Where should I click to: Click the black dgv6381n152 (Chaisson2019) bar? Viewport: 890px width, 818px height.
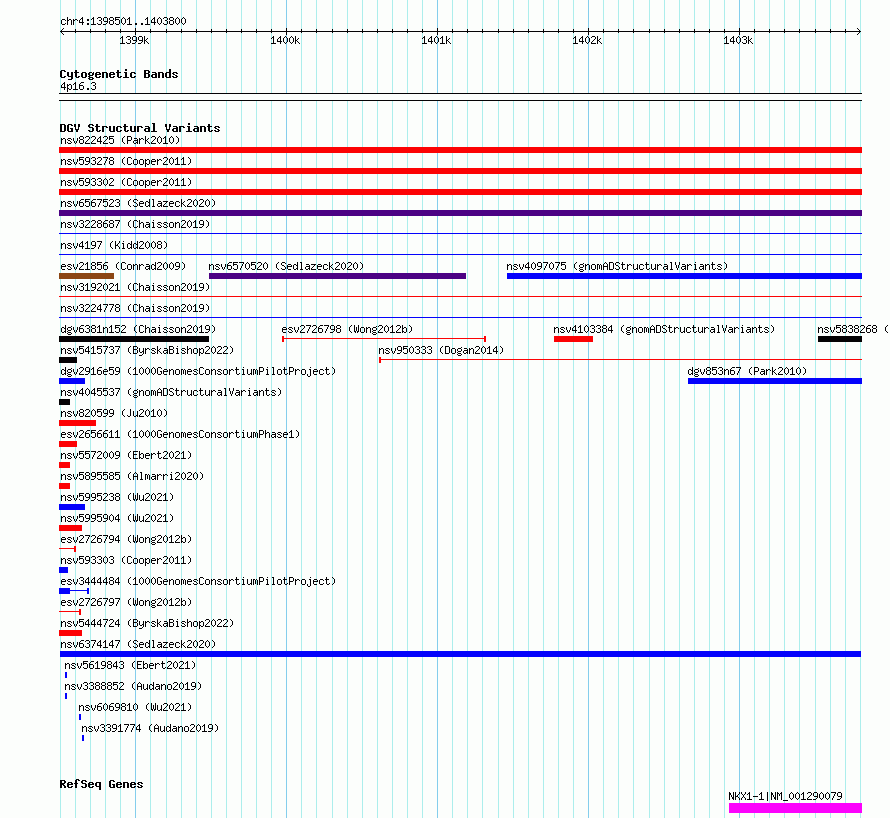pyautogui.click(x=134, y=339)
